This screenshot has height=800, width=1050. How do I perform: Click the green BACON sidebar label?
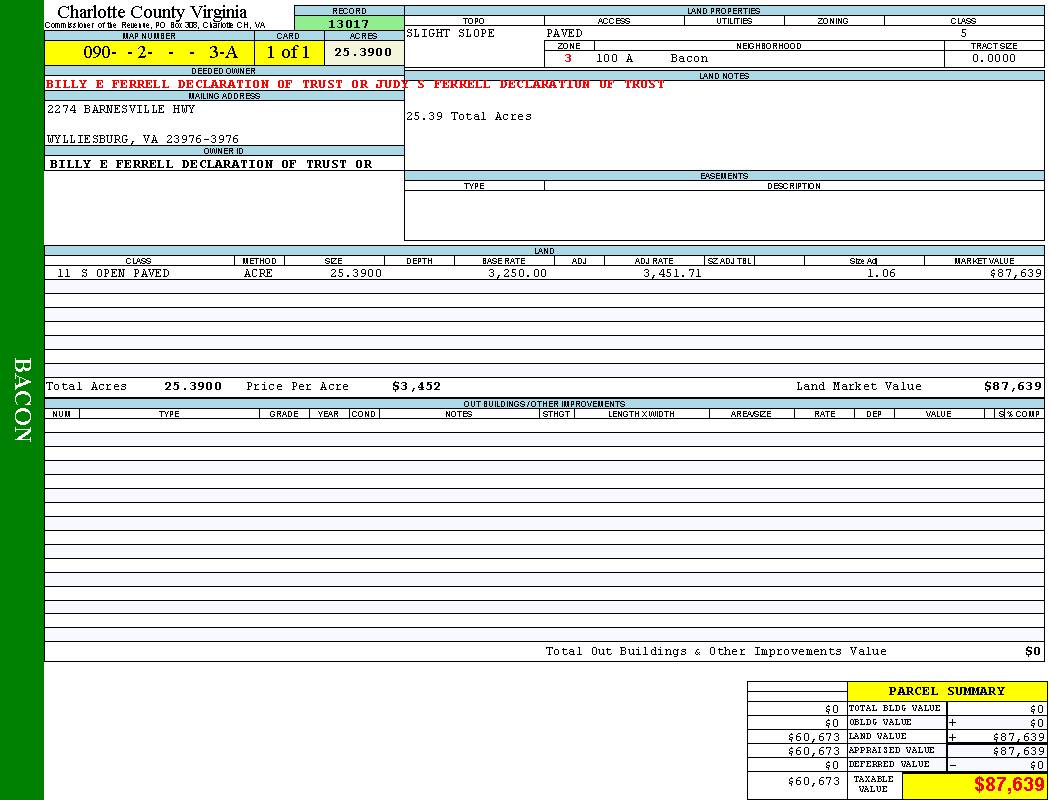(22, 400)
